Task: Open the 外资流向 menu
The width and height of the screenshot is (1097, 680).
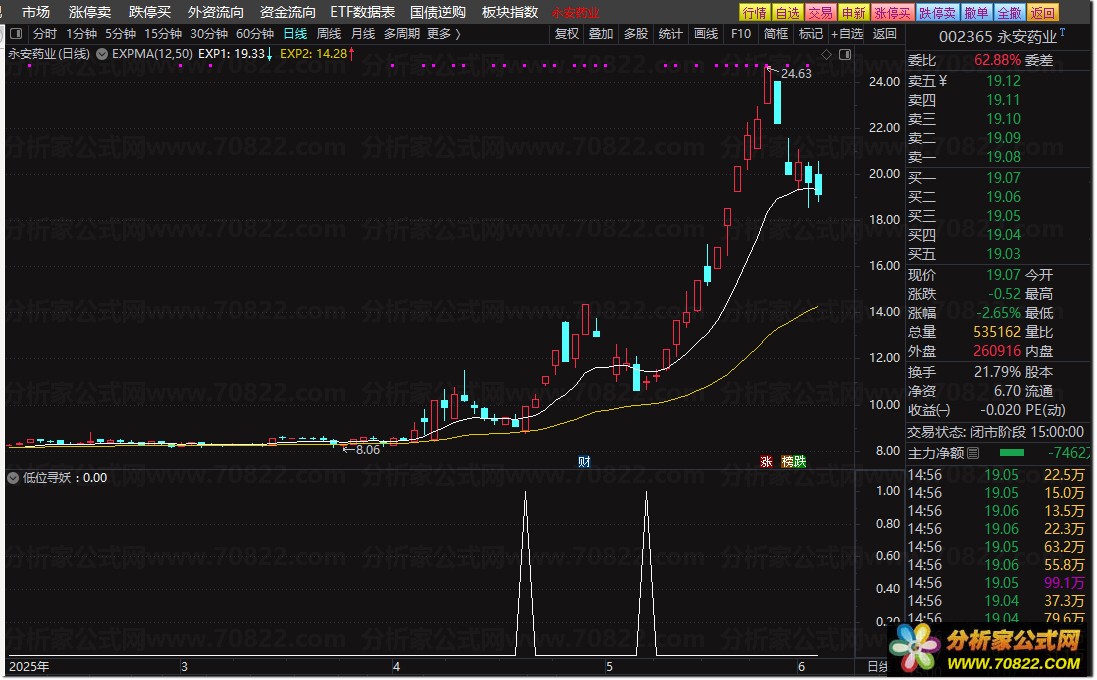Action: tap(215, 13)
